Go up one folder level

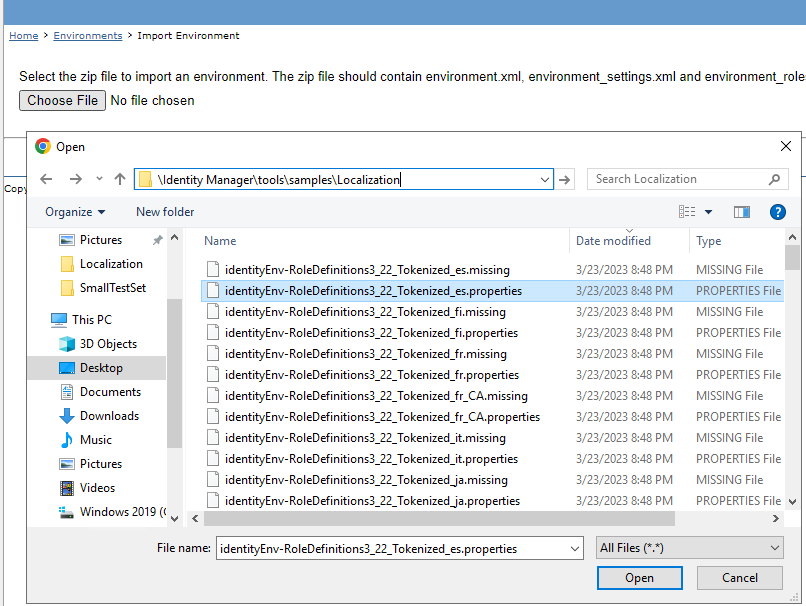click(x=120, y=179)
